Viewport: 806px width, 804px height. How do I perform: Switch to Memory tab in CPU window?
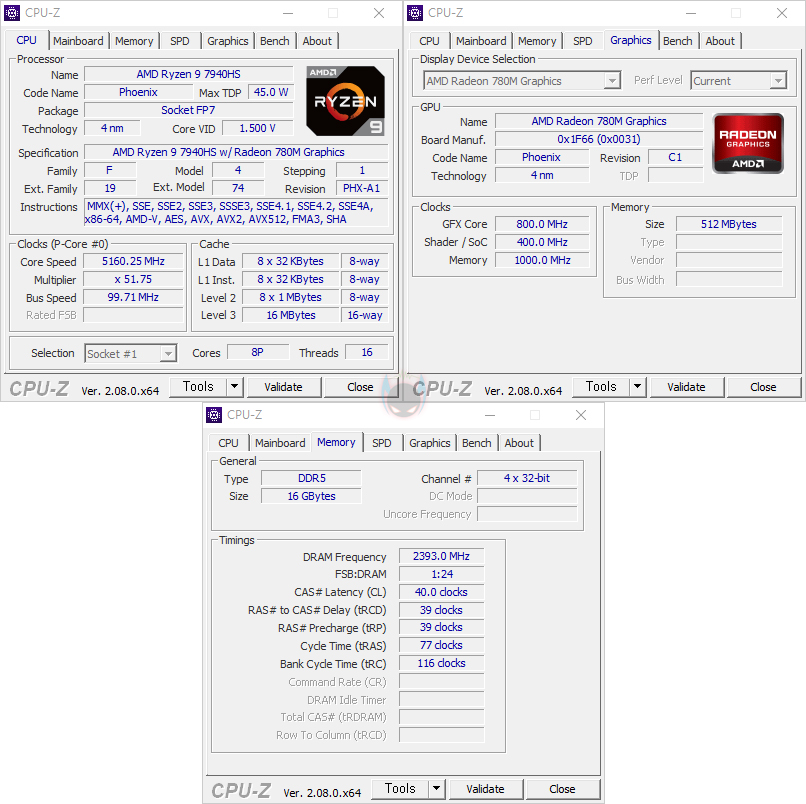[134, 41]
